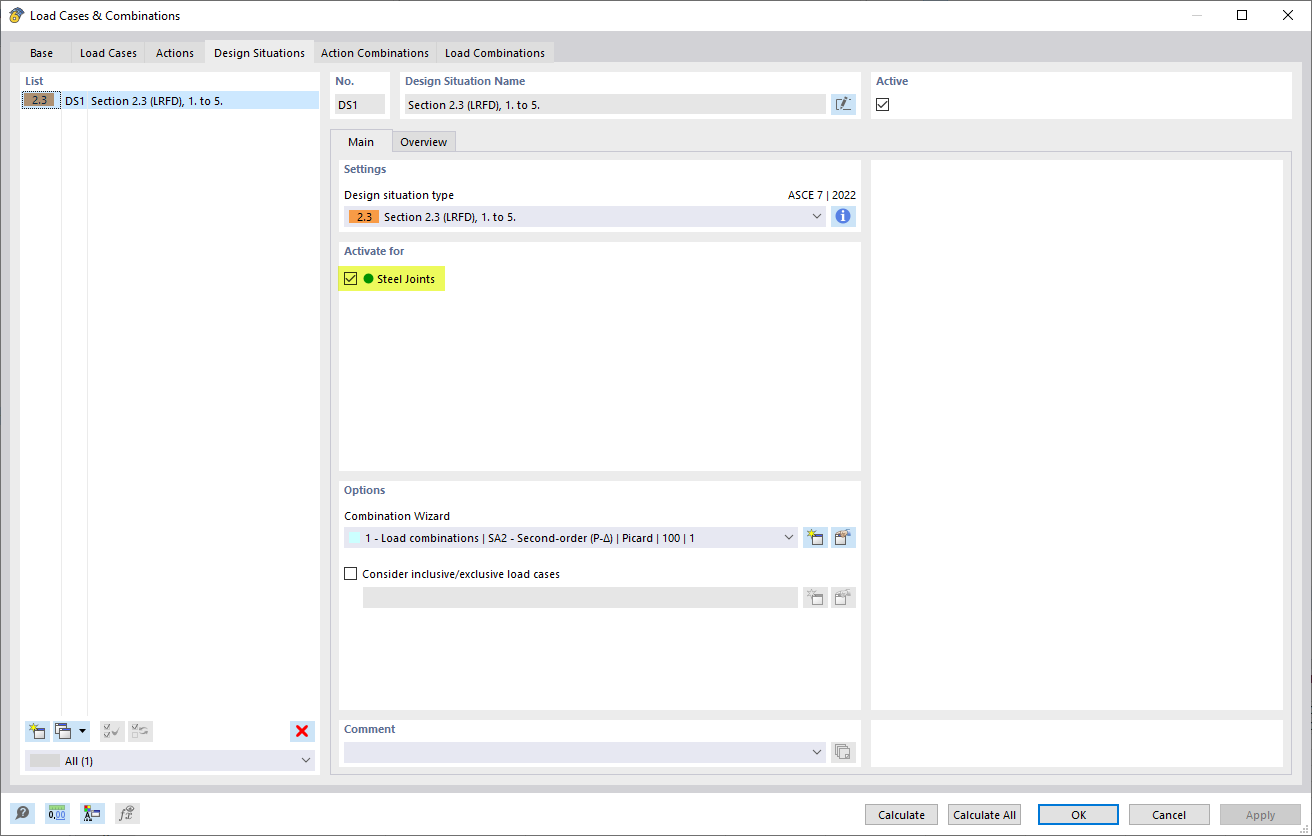Screen dimensions: 1312x836
Task: Click the select all check icon
Action: click(112, 731)
